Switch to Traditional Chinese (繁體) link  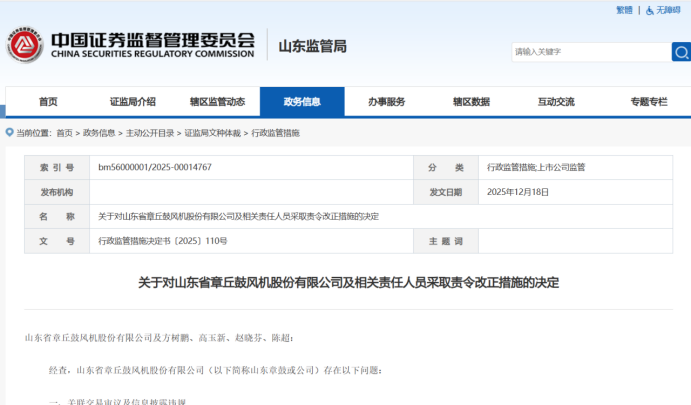[624, 10]
